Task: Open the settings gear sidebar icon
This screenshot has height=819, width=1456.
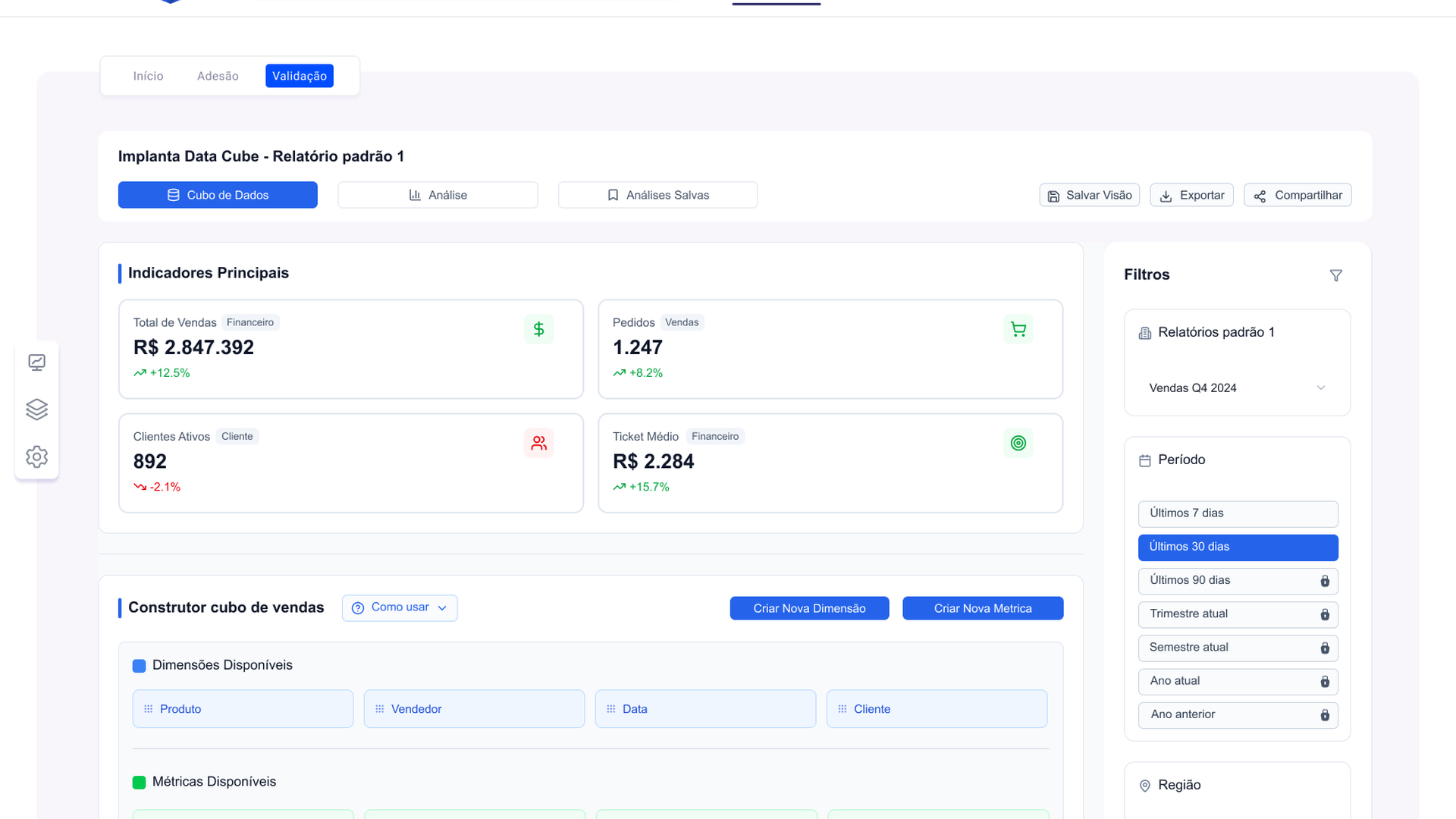Action: (x=36, y=457)
